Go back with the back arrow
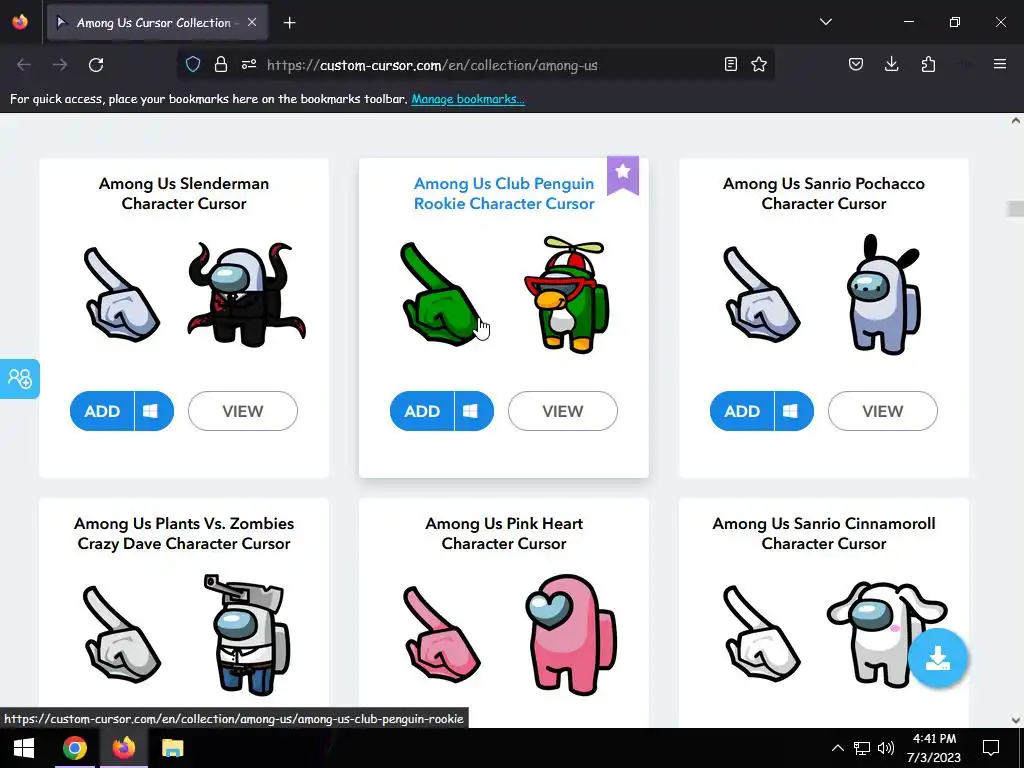Viewport: 1024px width, 768px height. (x=24, y=65)
